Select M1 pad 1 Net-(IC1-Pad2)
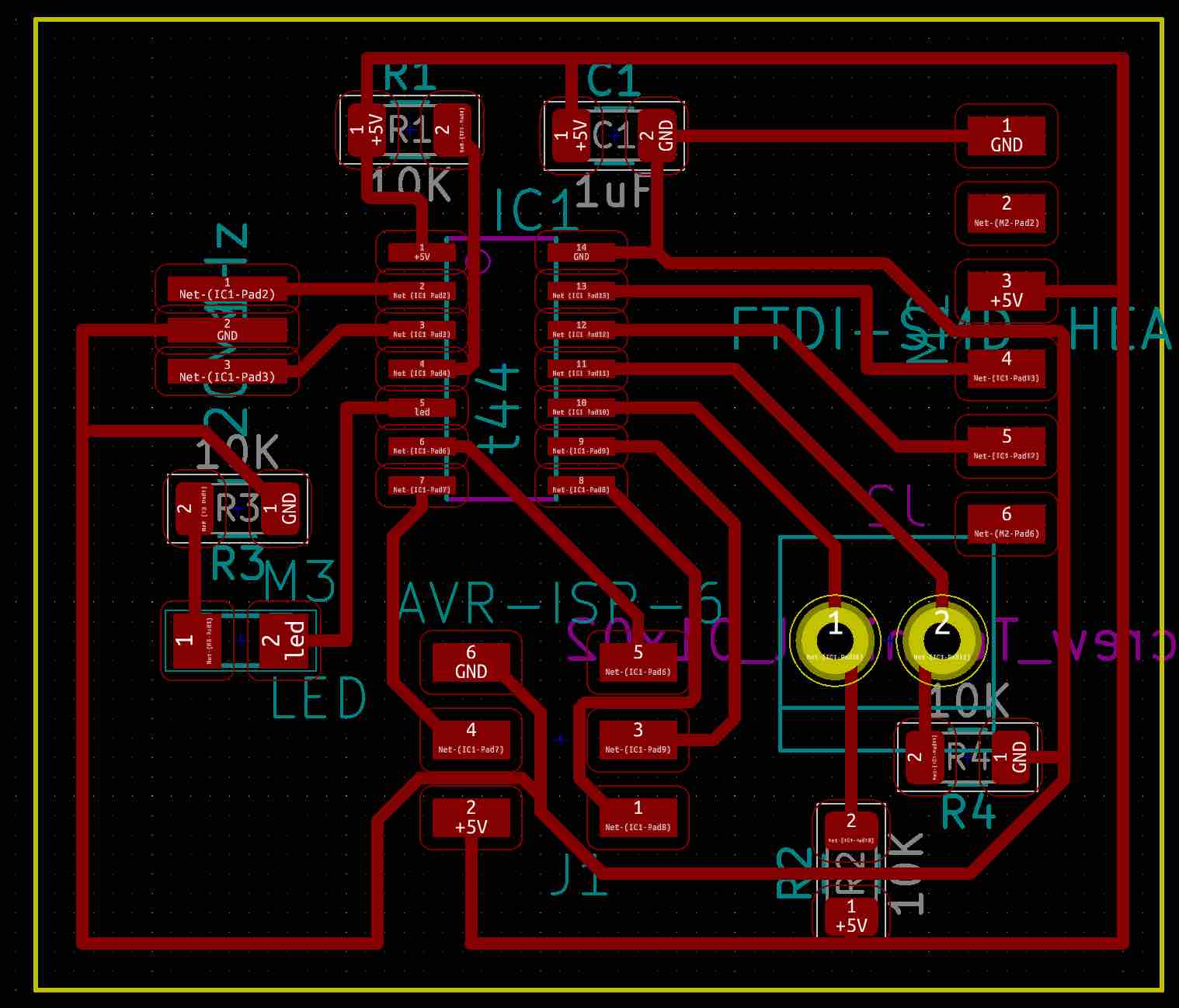 coord(227,290)
